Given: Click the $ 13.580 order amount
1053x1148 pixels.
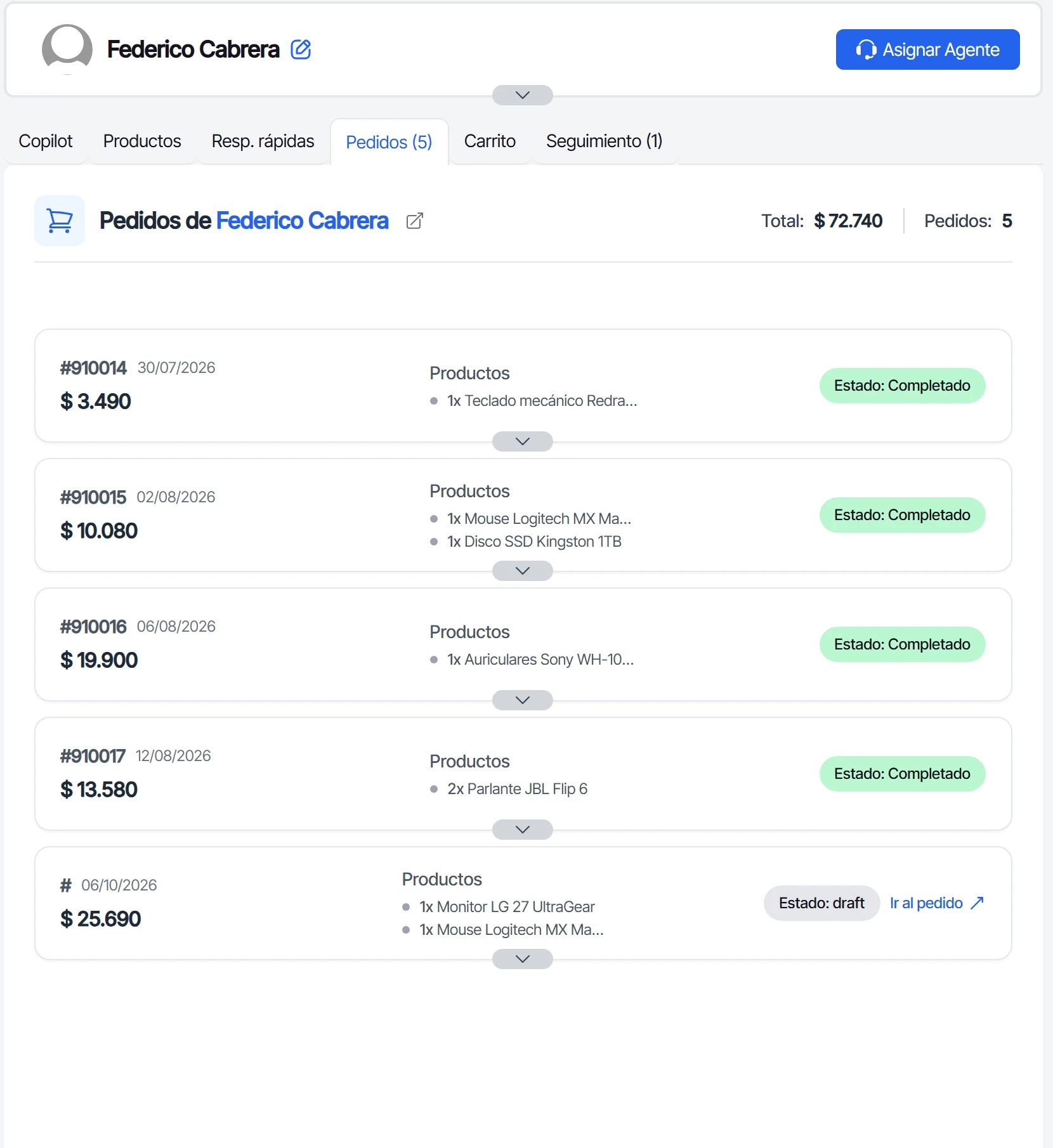Looking at the screenshot, I should (99, 790).
